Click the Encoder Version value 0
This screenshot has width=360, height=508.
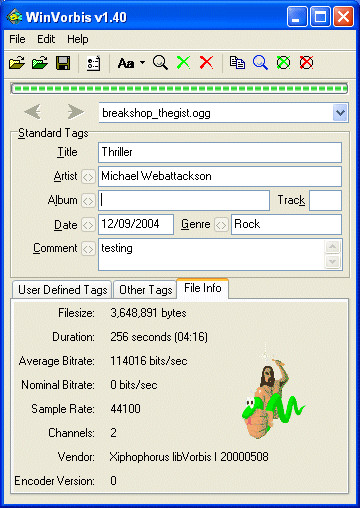pos(113,481)
